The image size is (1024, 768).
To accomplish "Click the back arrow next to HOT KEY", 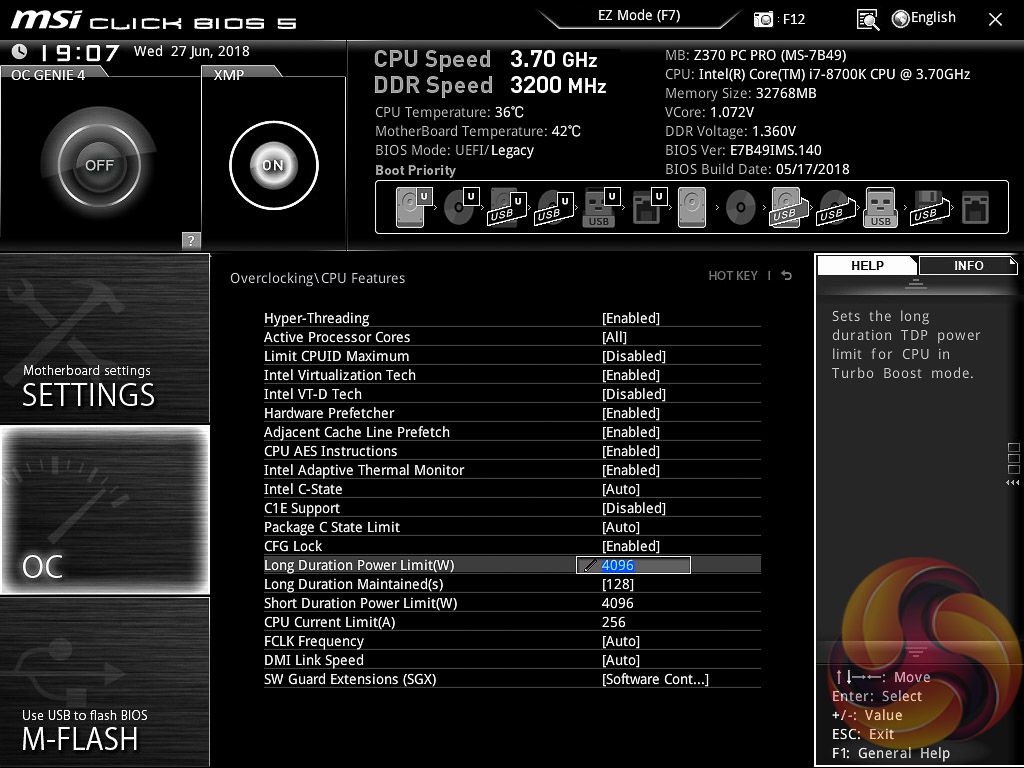I will 787,276.
